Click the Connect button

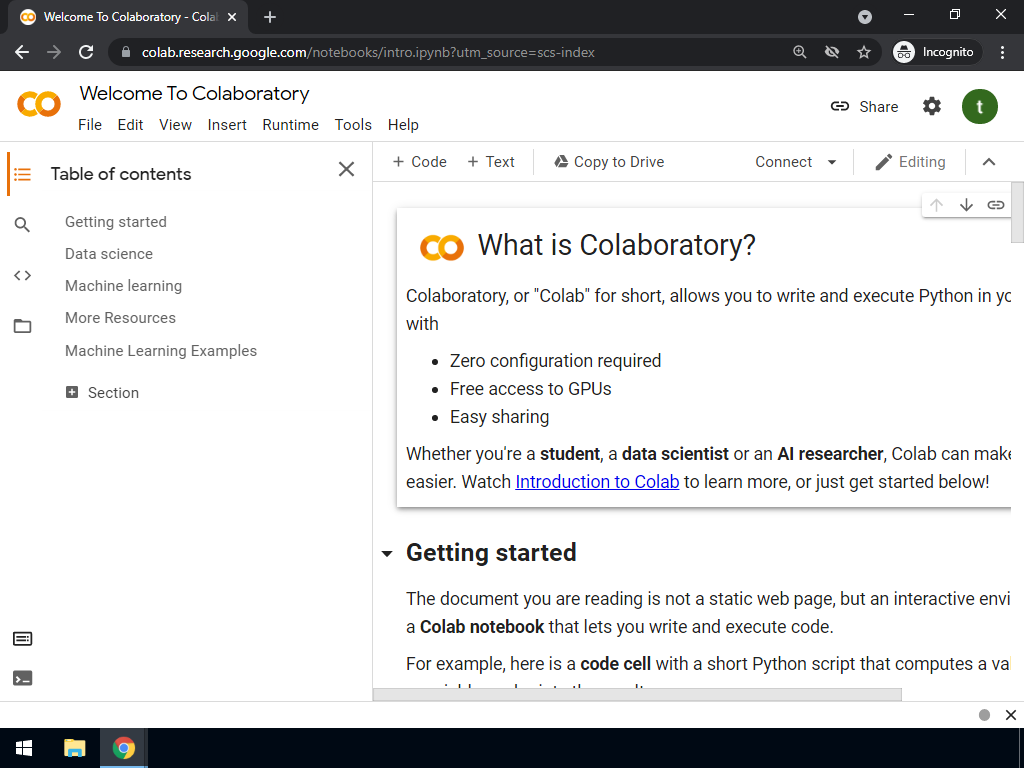click(x=783, y=162)
